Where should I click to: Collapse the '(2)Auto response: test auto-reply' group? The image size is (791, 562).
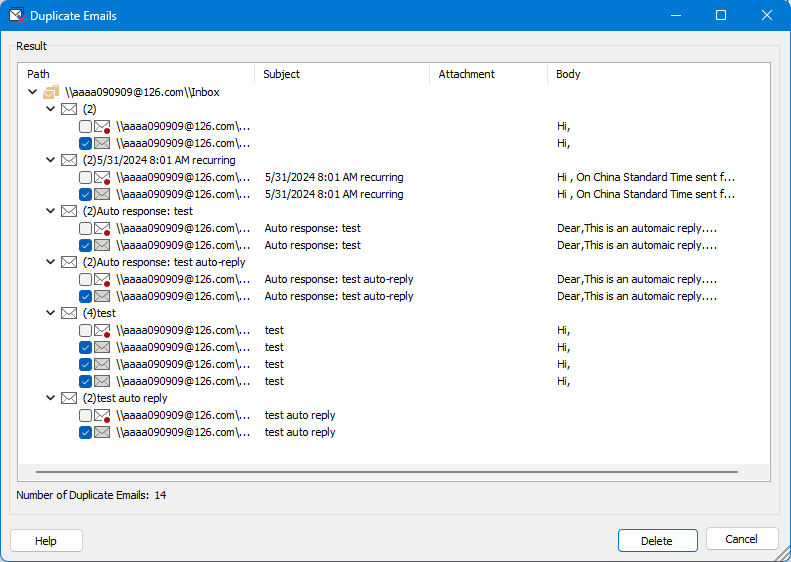pyautogui.click(x=51, y=262)
